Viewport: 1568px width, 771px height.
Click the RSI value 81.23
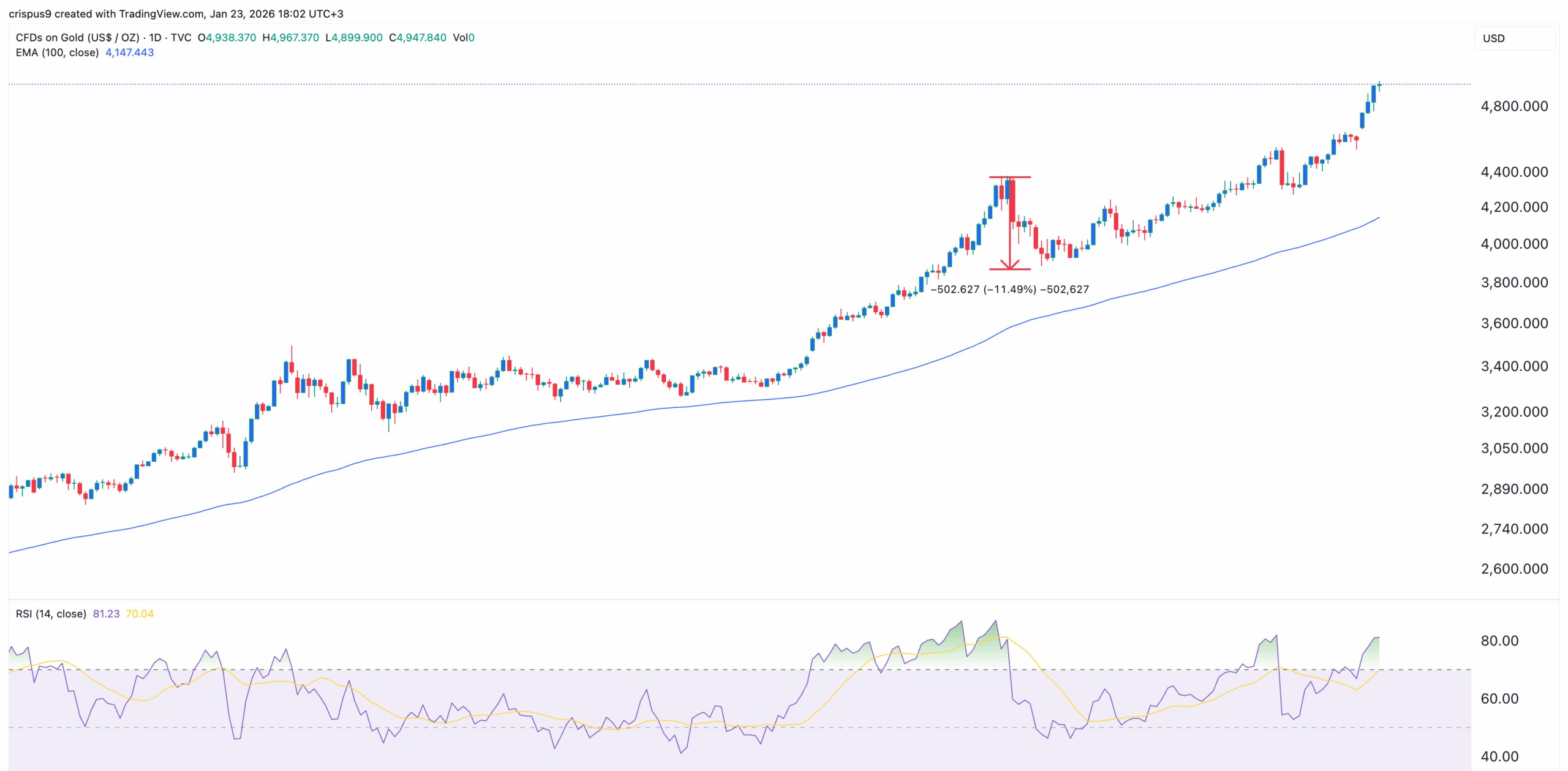point(106,614)
